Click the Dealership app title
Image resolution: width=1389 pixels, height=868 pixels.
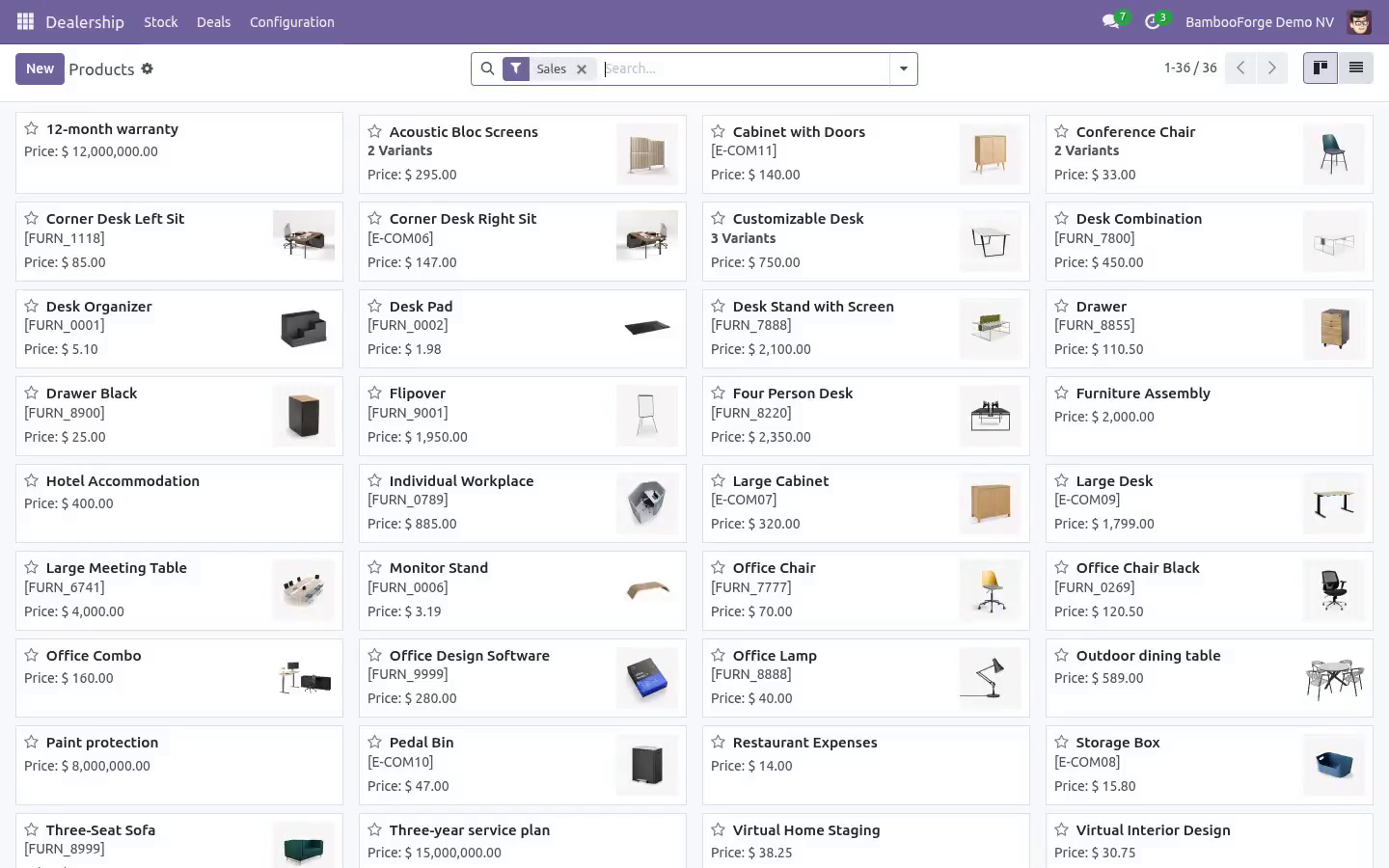[x=85, y=22]
